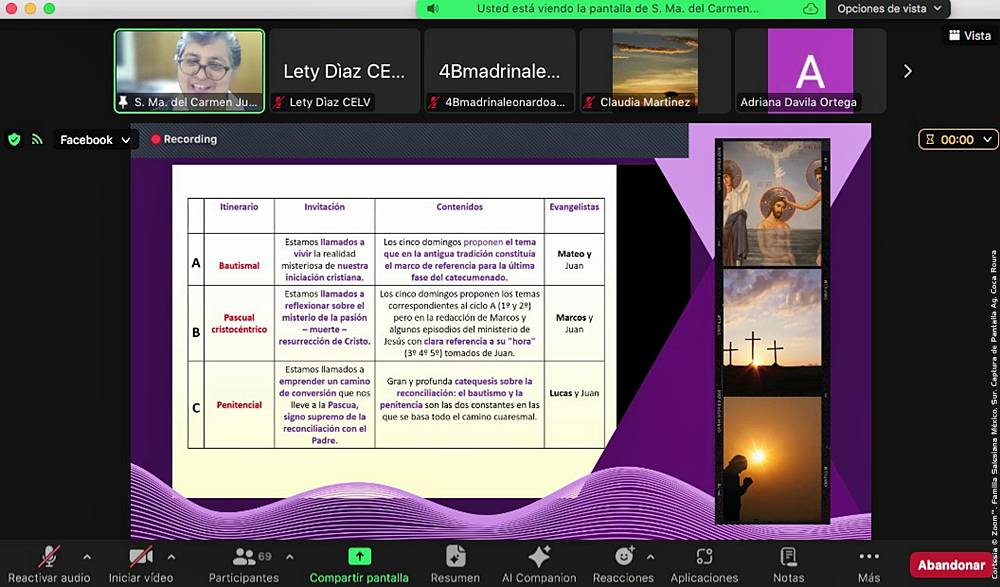Expand the arrow next to Reacciones
1000x587 pixels.
[650, 557]
